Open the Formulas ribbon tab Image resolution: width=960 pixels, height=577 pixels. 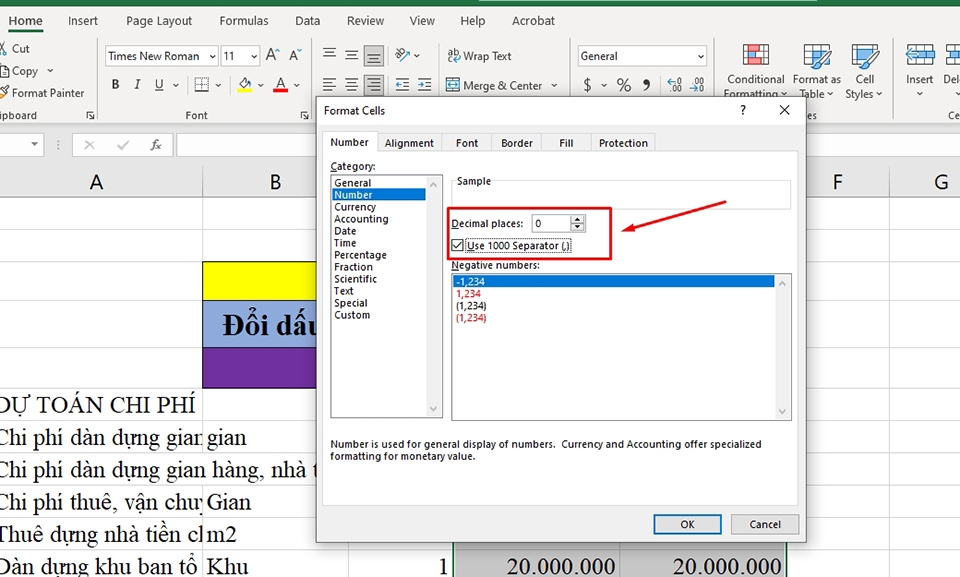tap(244, 21)
